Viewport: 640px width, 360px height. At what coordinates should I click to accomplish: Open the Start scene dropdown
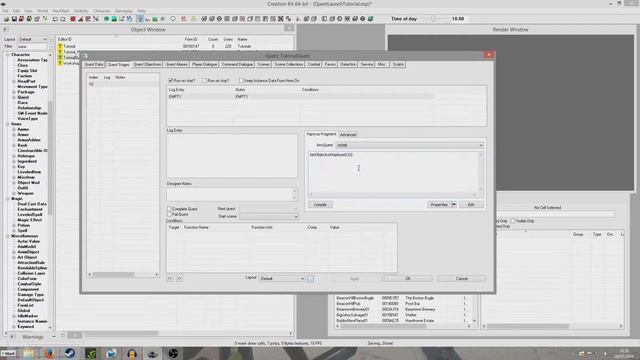[x=269, y=216]
